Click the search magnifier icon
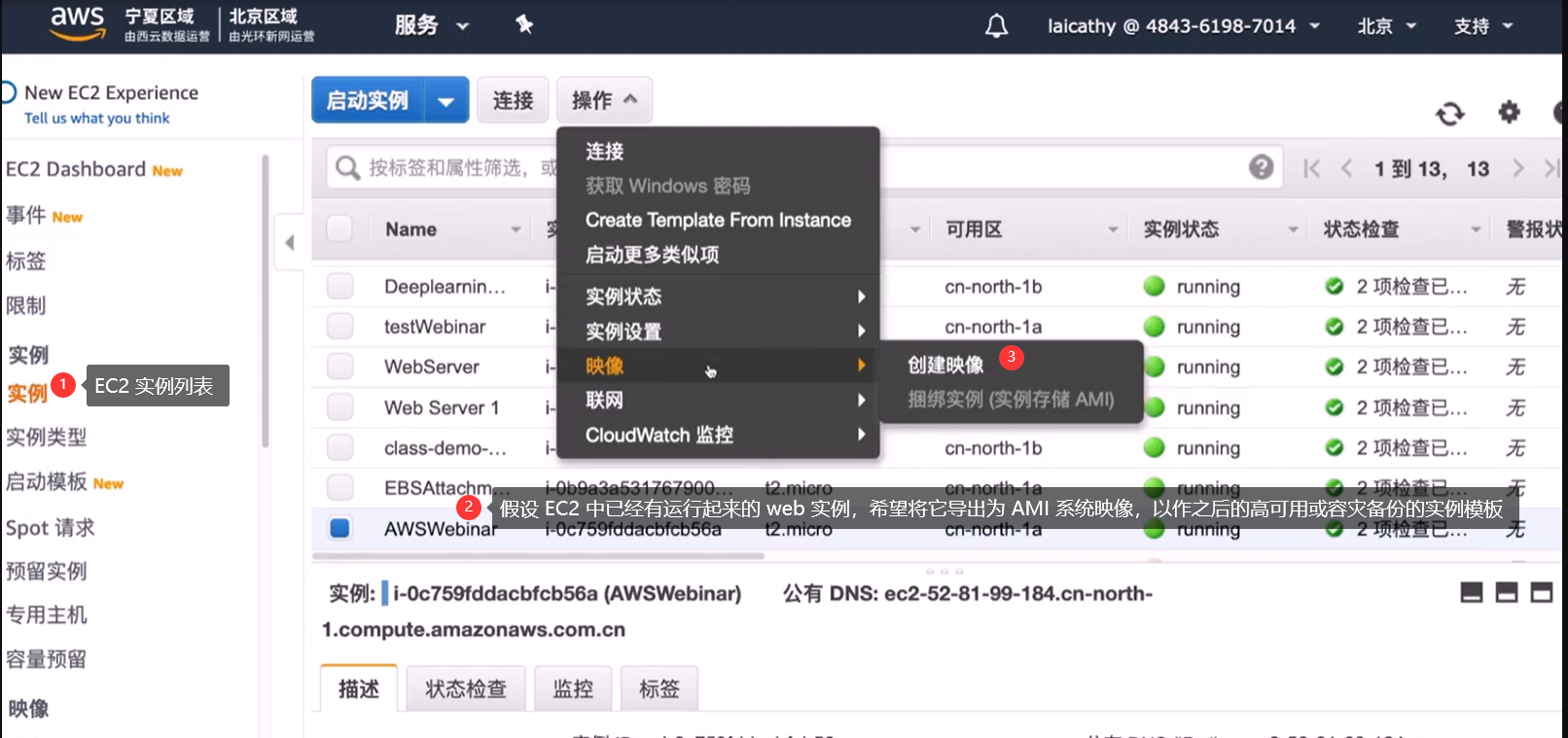 (x=347, y=168)
